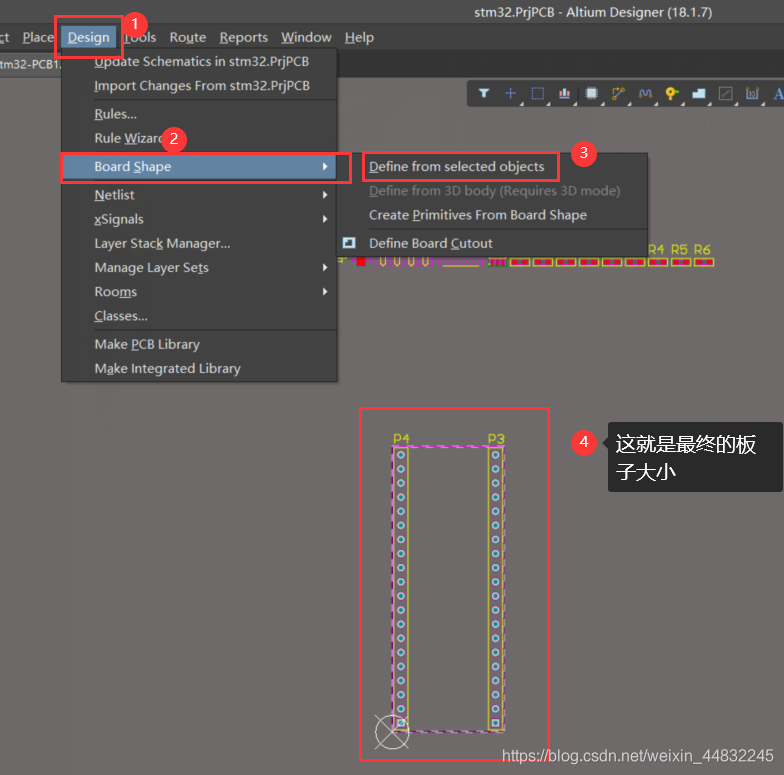Image resolution: width=784 pixels, height=775 pixels.
Task: Expand the Board Shape submenu arrow
Action: click(325, 166)
